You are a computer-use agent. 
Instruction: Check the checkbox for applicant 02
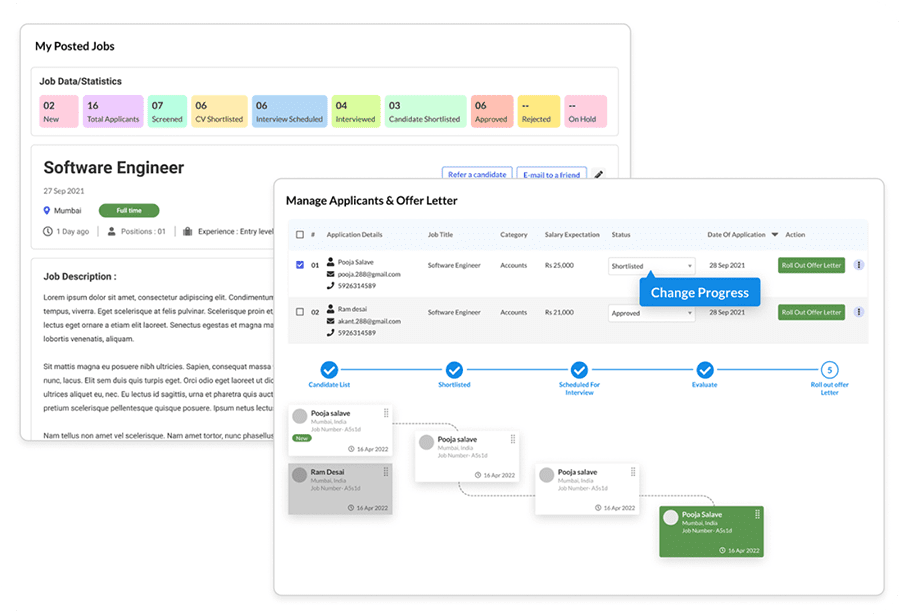coord(300,312)
